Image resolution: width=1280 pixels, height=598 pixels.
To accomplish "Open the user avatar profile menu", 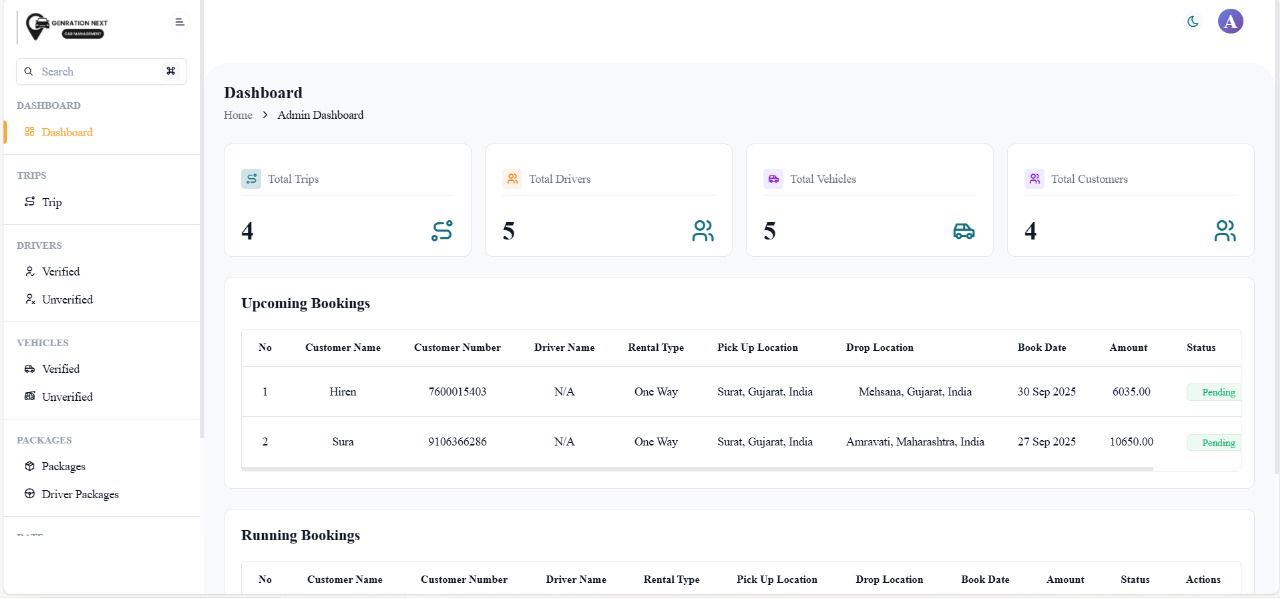I will pos(1230,22).
